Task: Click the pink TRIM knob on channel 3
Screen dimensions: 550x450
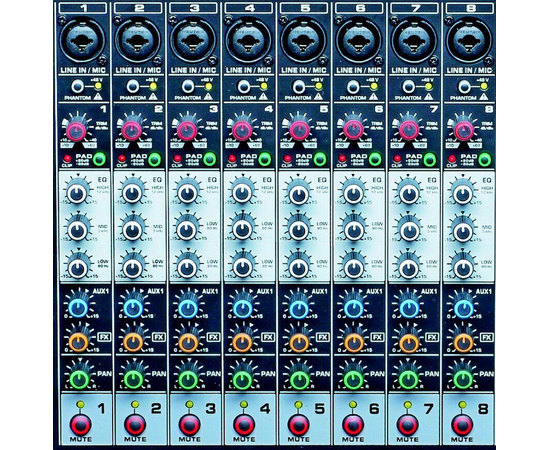Action: click(x=187, y=130)
